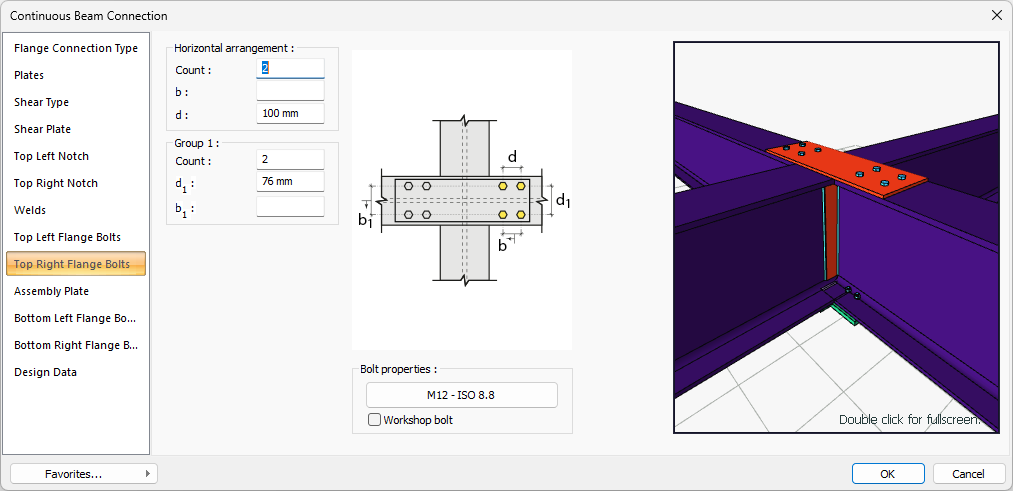Screen dimensions: 1013x491
Task: Click the 3D beam connection preview
Action: tap(835, 237)
